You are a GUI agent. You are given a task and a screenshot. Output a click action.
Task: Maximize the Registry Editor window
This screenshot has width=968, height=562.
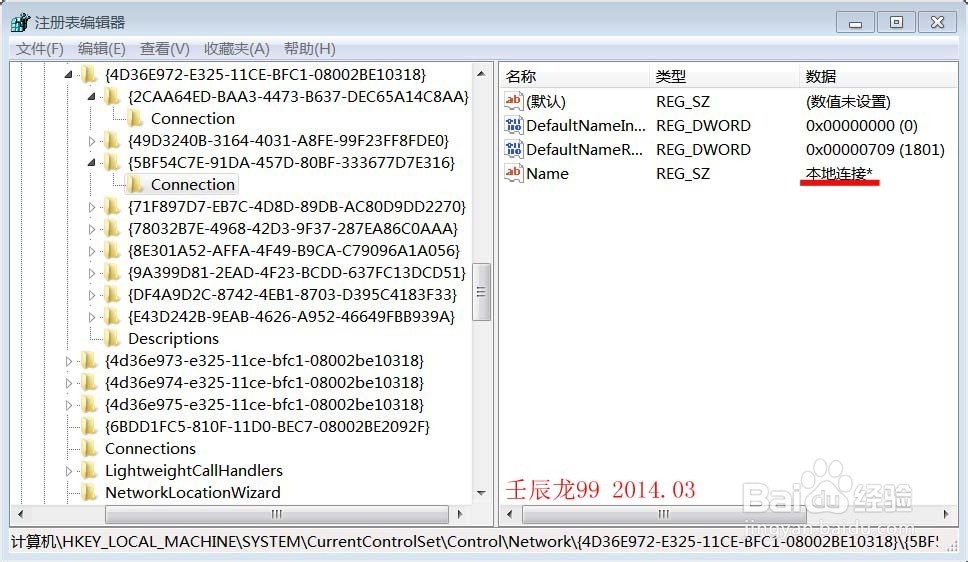click(896, 23)
